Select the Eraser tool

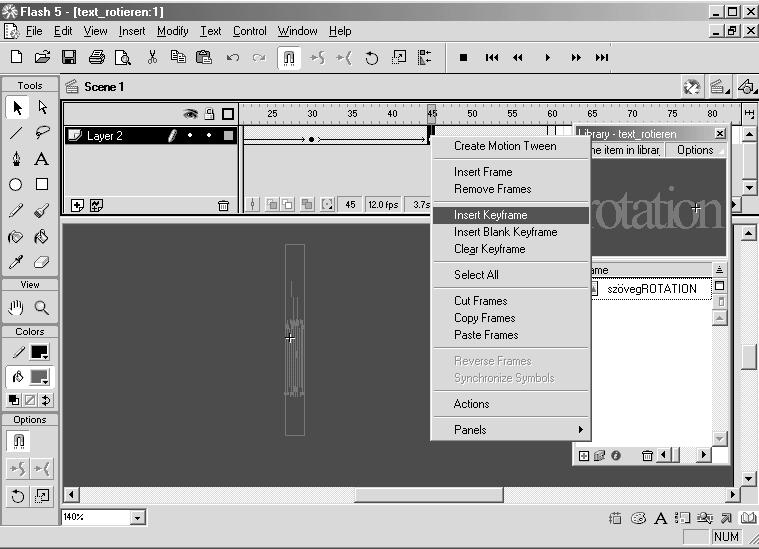click(x=42, y=262)
